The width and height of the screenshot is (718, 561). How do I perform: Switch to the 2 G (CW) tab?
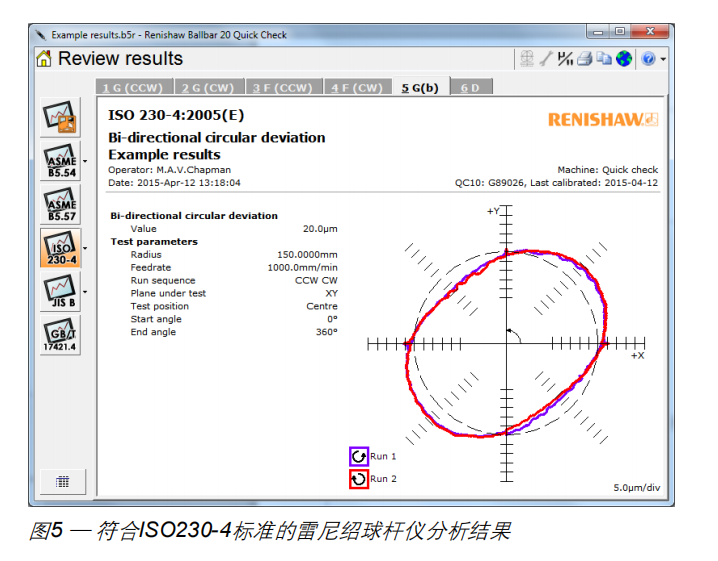208,87
